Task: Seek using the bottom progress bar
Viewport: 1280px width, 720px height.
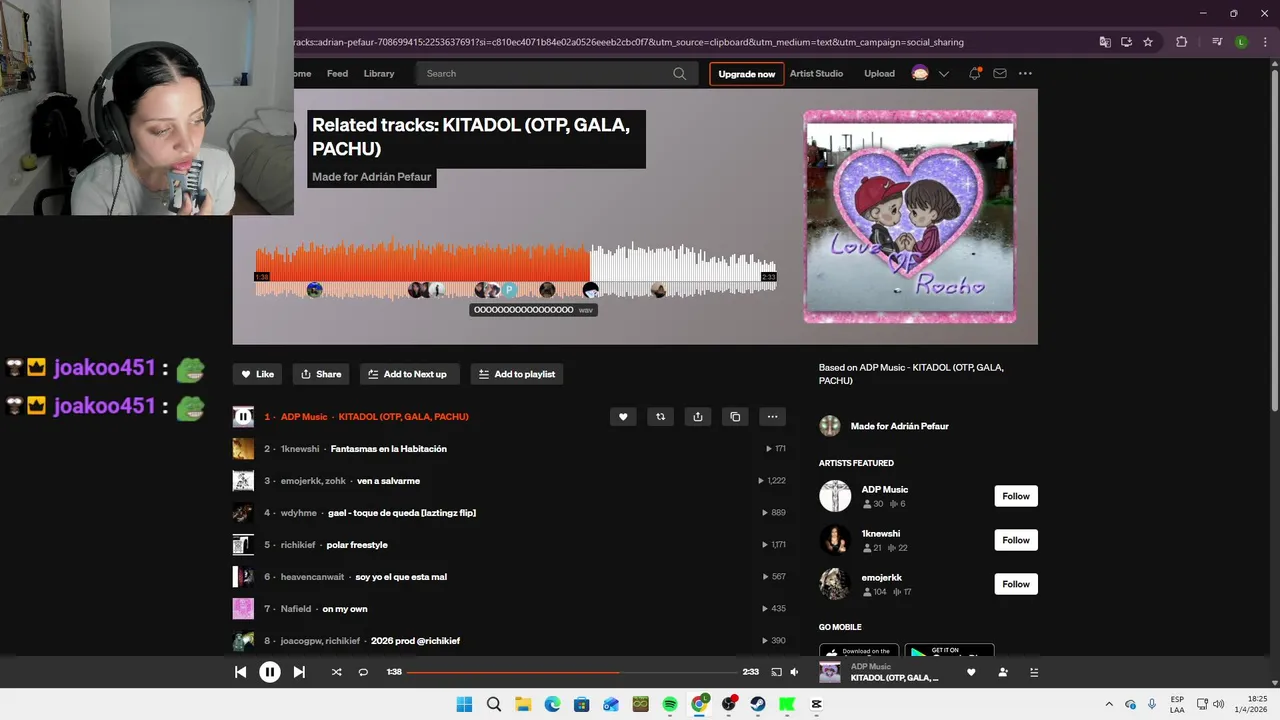Action: tap(572, 672)
